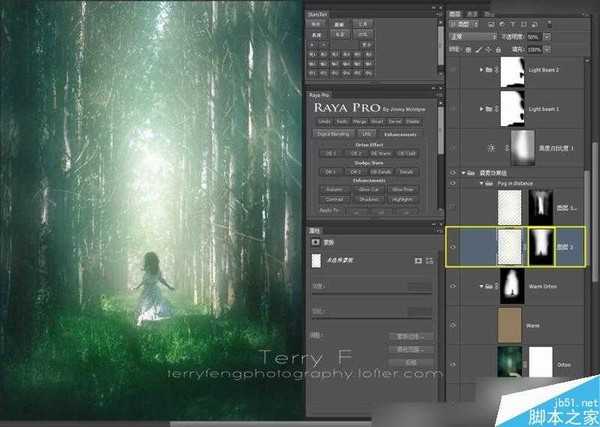This screenshot has width=600, height=427.
Task: Click the type layer filter T icon
Action: pyautogui.click(x=513, y=24)
